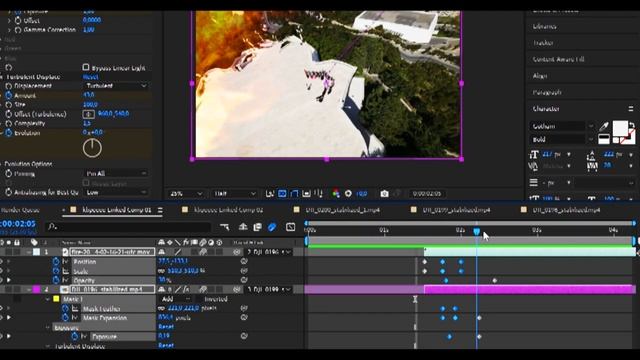Toggle the Mask Feather constrain proportions link
This screenshot has height=360, width=640.
(x=161, y=309)
